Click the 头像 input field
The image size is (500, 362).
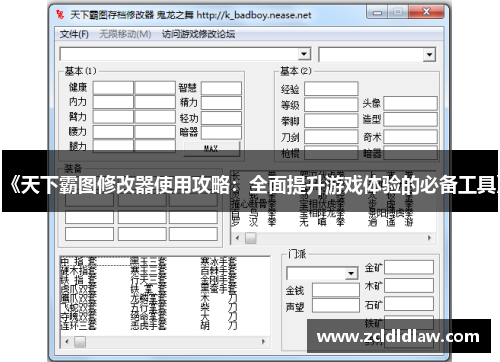(x=410, y=103)
